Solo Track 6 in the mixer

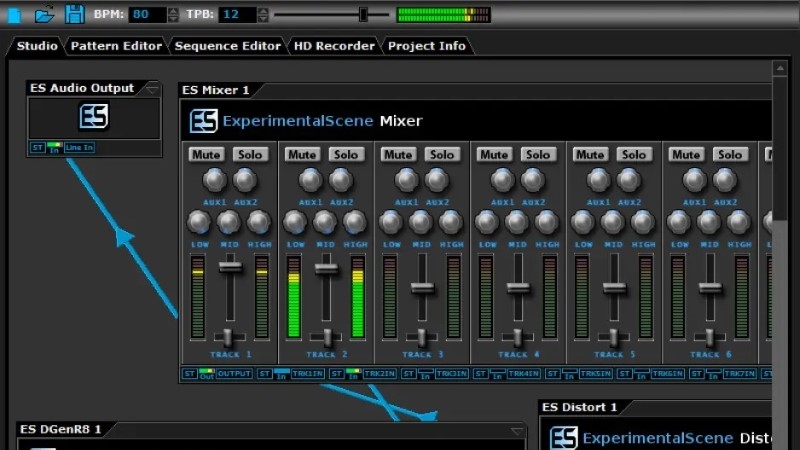[730, 155]
